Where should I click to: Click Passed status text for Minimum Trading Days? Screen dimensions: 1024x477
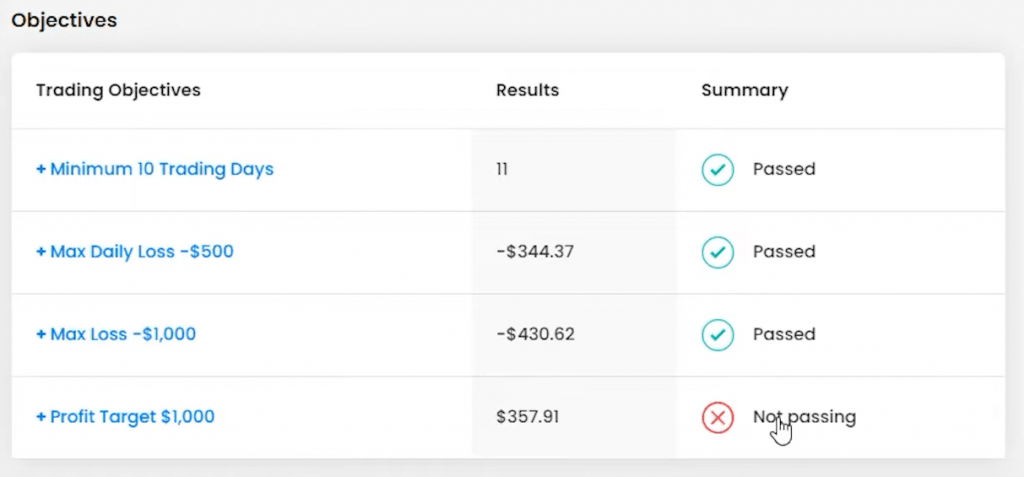(x=784, y=170)
